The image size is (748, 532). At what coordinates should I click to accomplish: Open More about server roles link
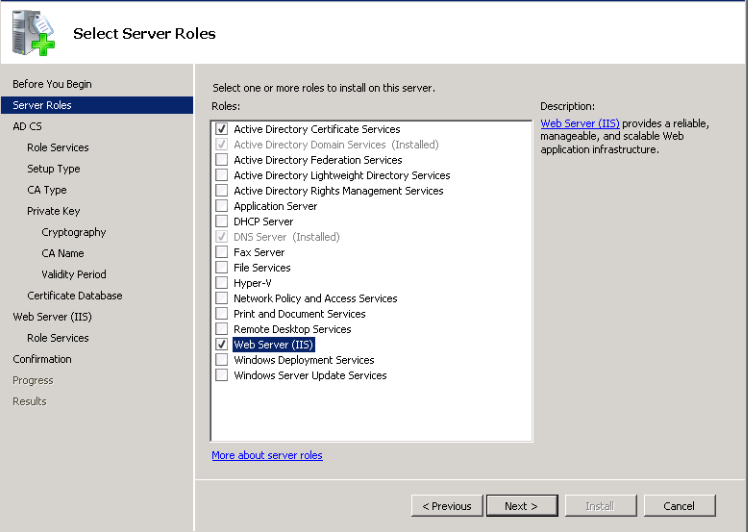267,455
